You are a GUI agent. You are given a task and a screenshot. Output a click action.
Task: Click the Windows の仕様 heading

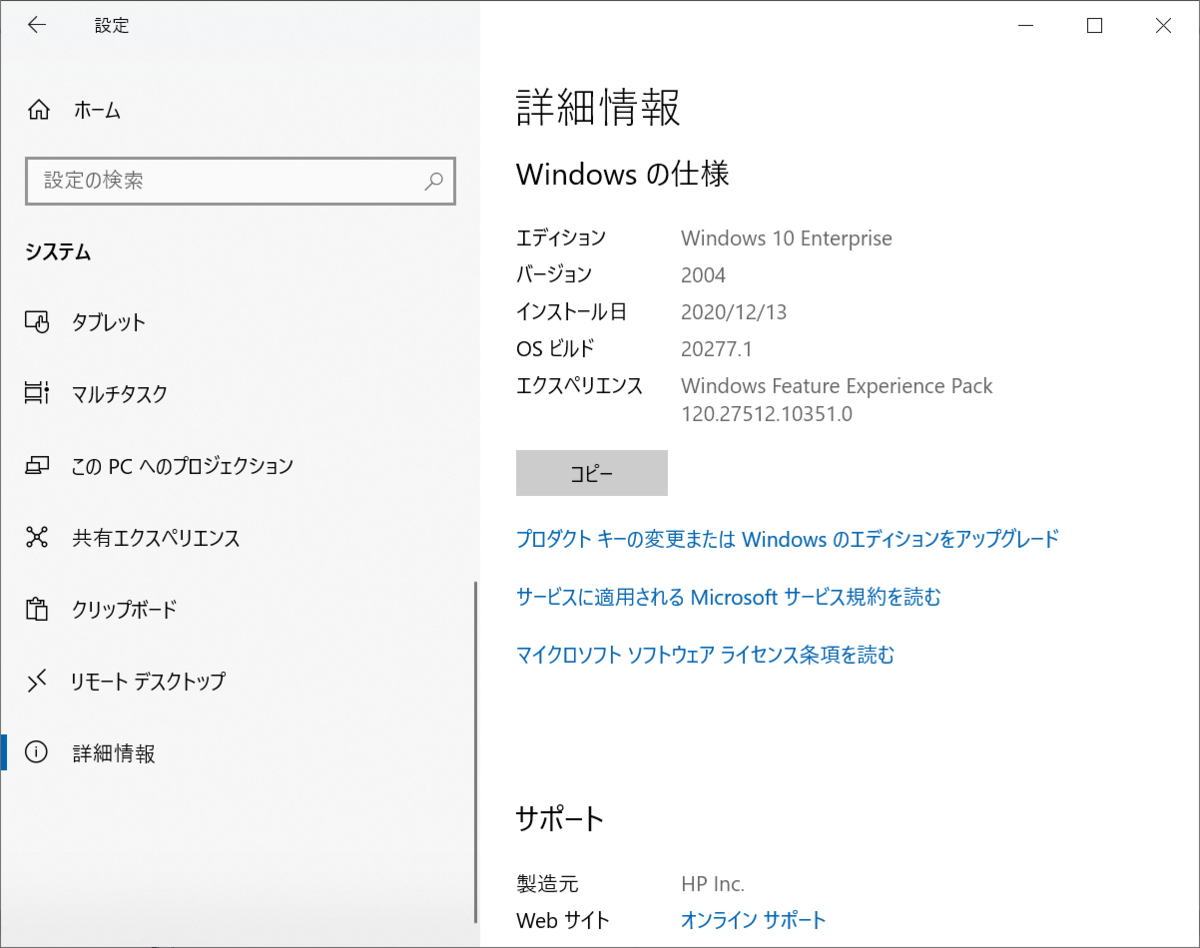622,174
